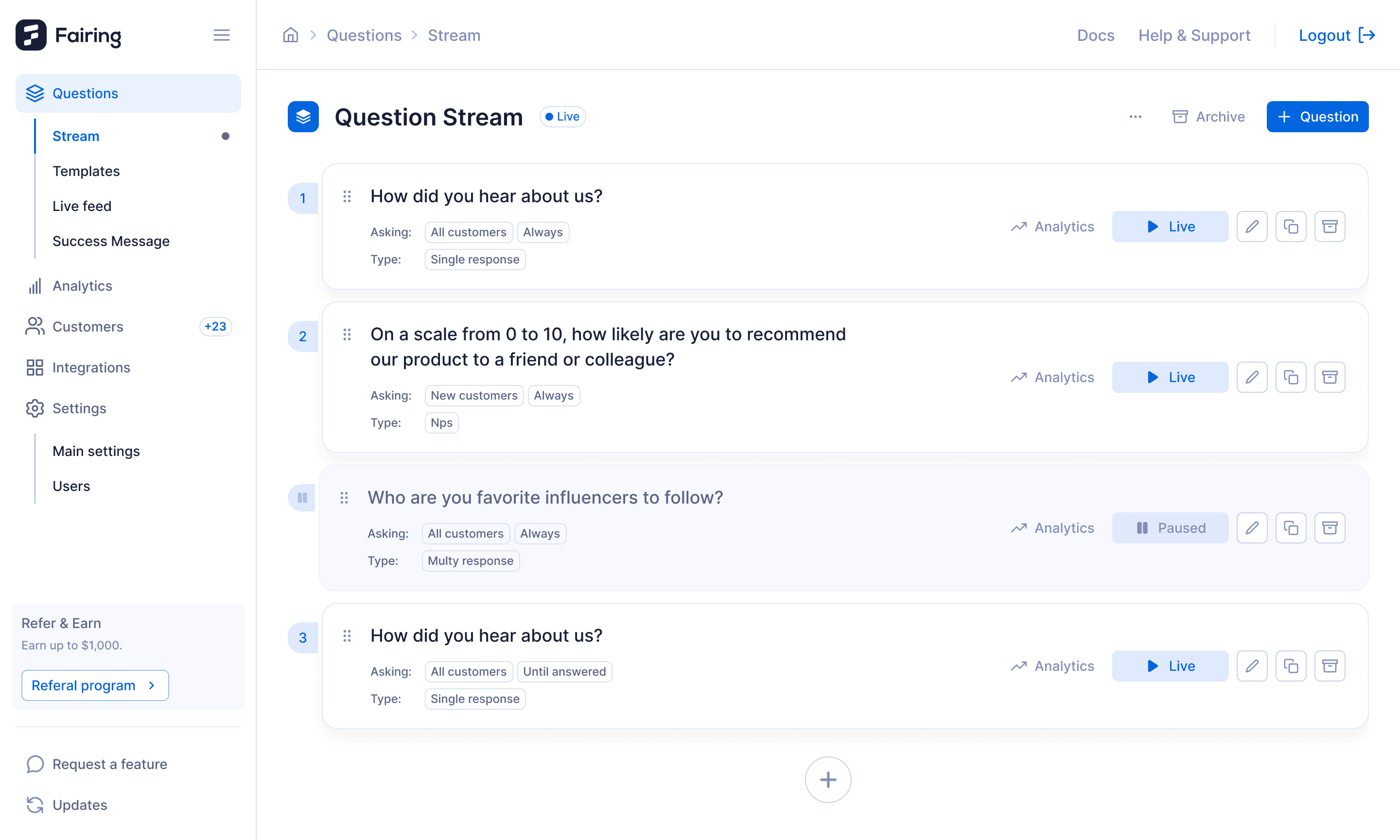Open three-dot more options menu

[1135, 117]
